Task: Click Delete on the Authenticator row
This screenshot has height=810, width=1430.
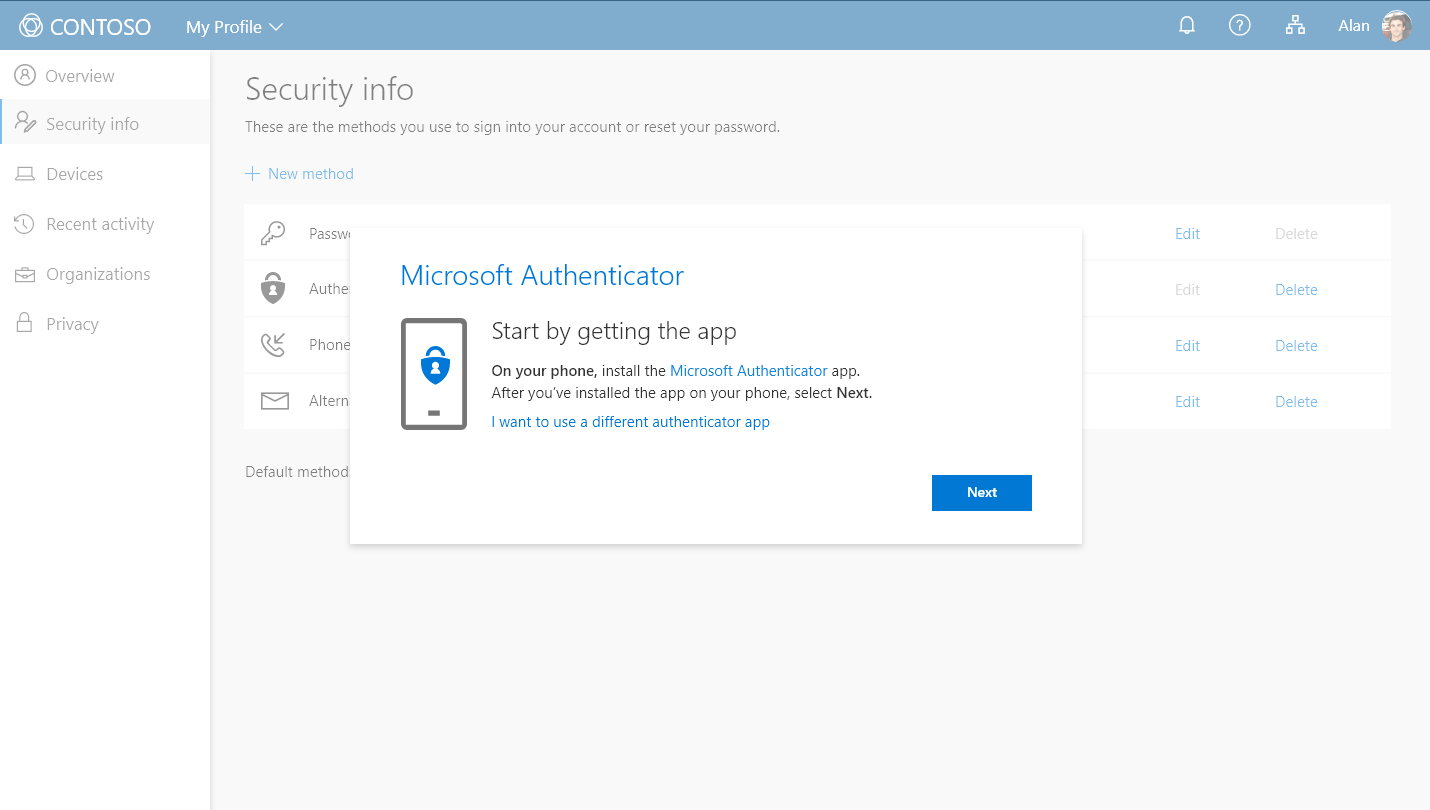Action: (1296, 289)
